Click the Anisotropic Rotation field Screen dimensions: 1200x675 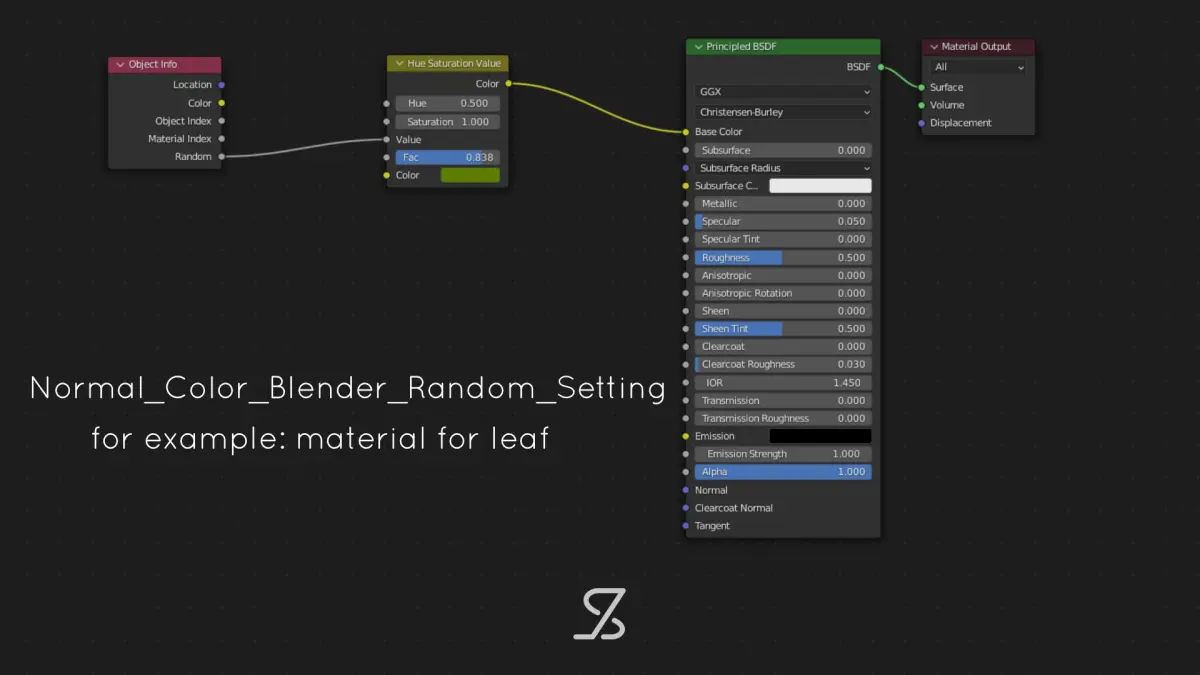(x=783, y=293)
